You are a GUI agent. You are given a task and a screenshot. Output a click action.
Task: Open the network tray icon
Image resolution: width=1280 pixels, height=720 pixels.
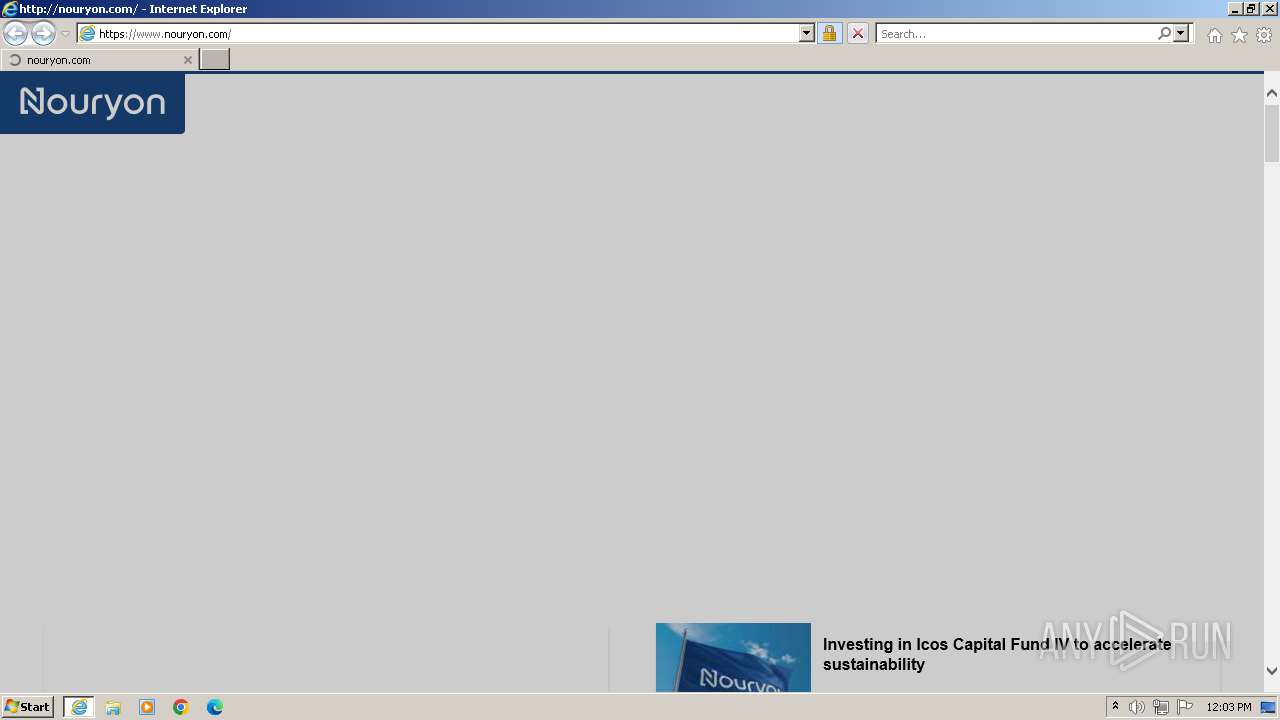1161,707
